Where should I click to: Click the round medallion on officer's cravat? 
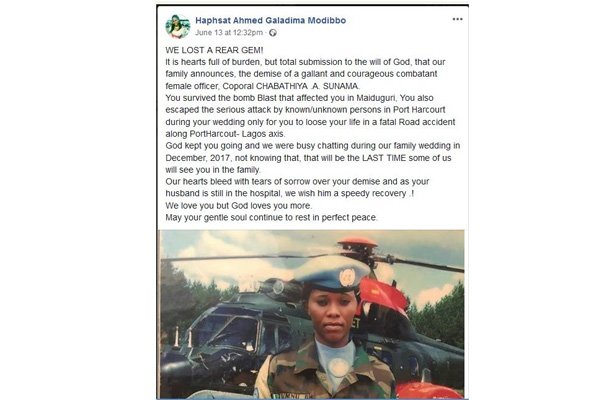[339, 367]
